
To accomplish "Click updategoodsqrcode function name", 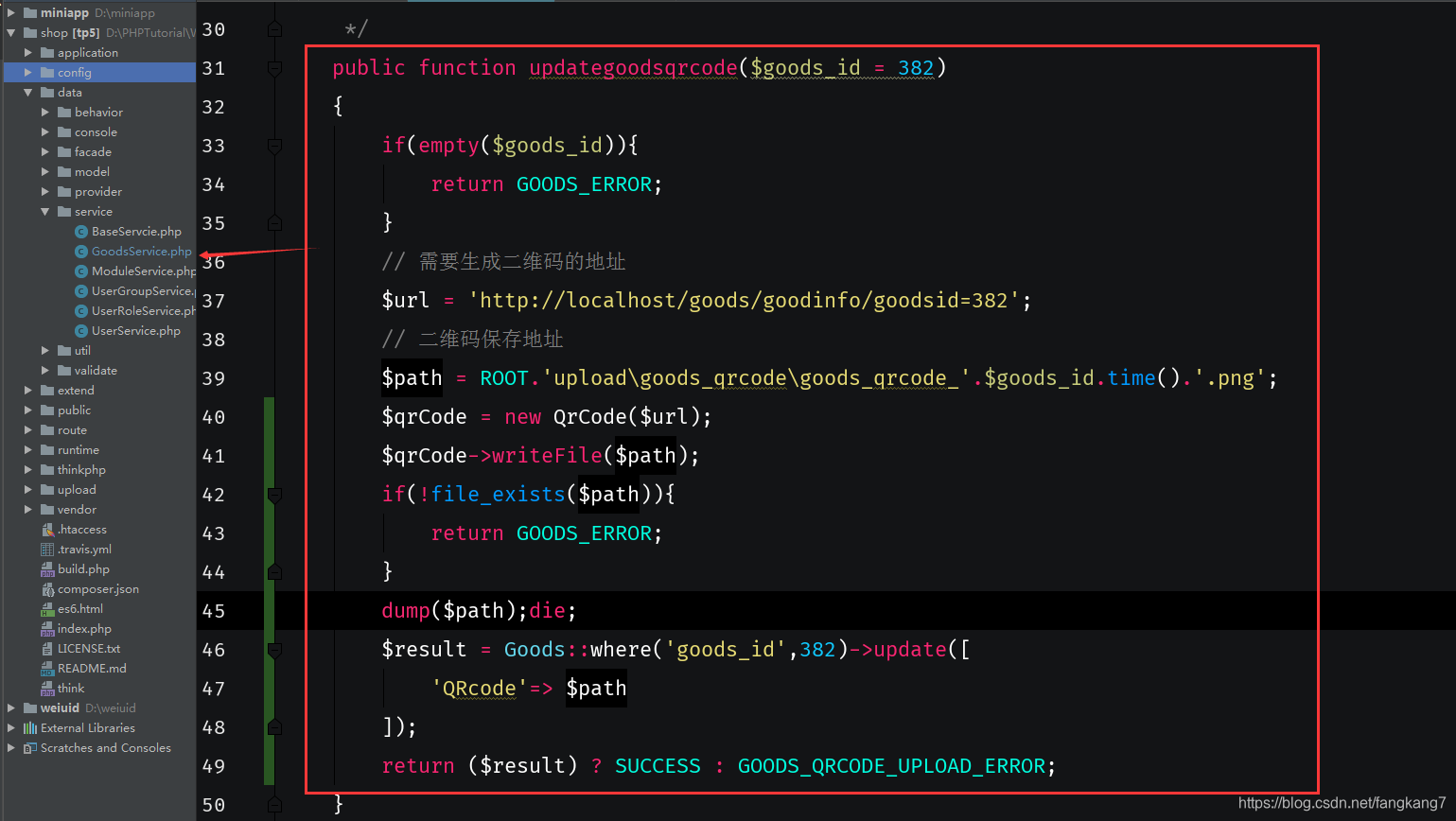I will 633,68.
